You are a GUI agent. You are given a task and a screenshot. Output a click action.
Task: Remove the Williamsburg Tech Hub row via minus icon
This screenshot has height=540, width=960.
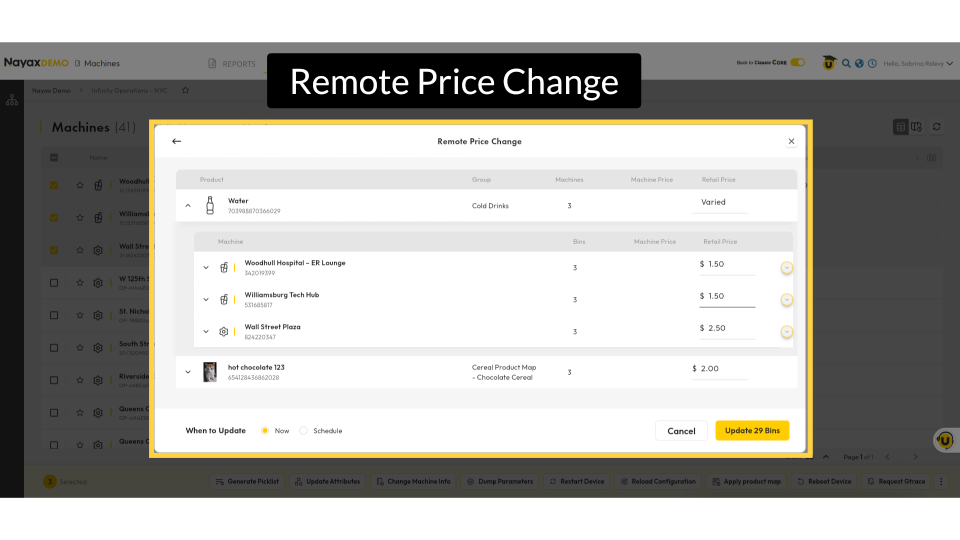(787, 300)
